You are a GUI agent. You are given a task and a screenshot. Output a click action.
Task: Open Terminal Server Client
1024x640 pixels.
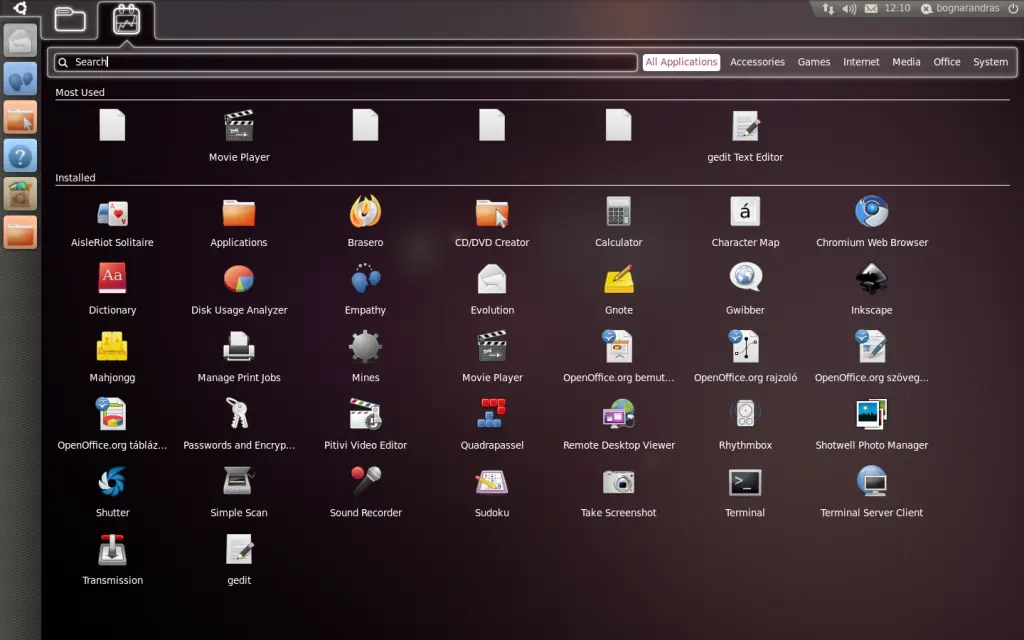click(872, 492)
